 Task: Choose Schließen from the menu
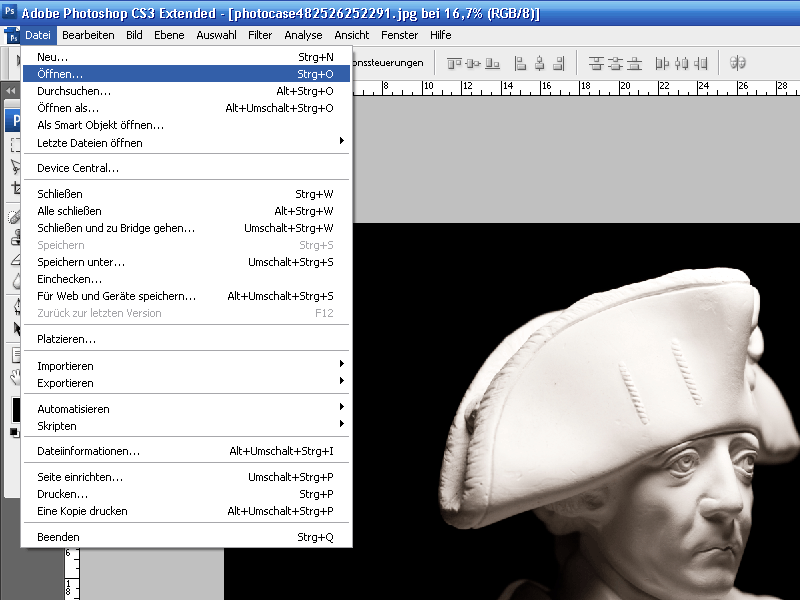(x=186, y=194)
